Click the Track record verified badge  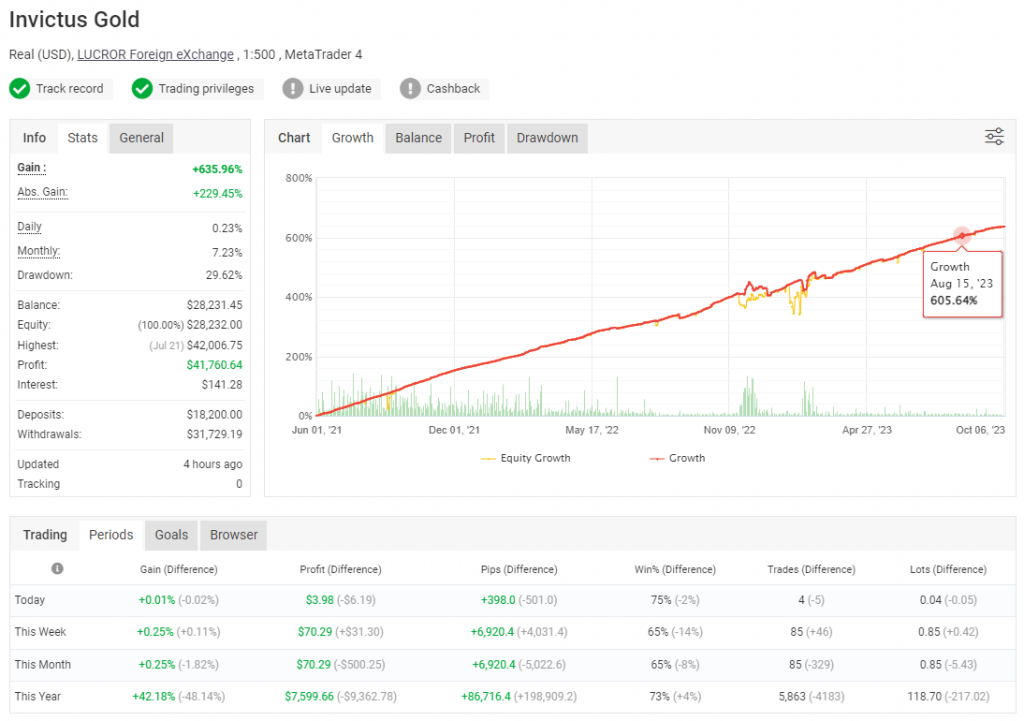pyautogui.click(x=60, y=88)
